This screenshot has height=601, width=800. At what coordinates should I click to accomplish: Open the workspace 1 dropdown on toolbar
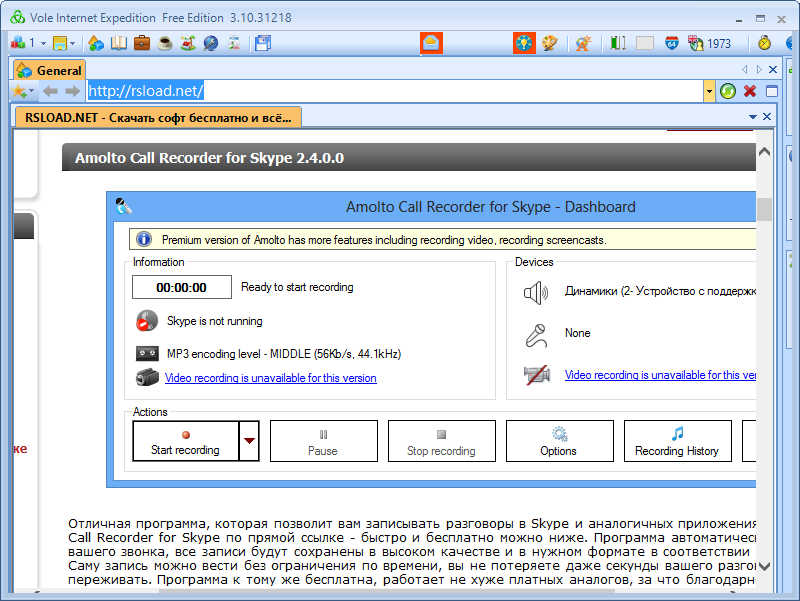pyautogui.click(x=42, y=43)
